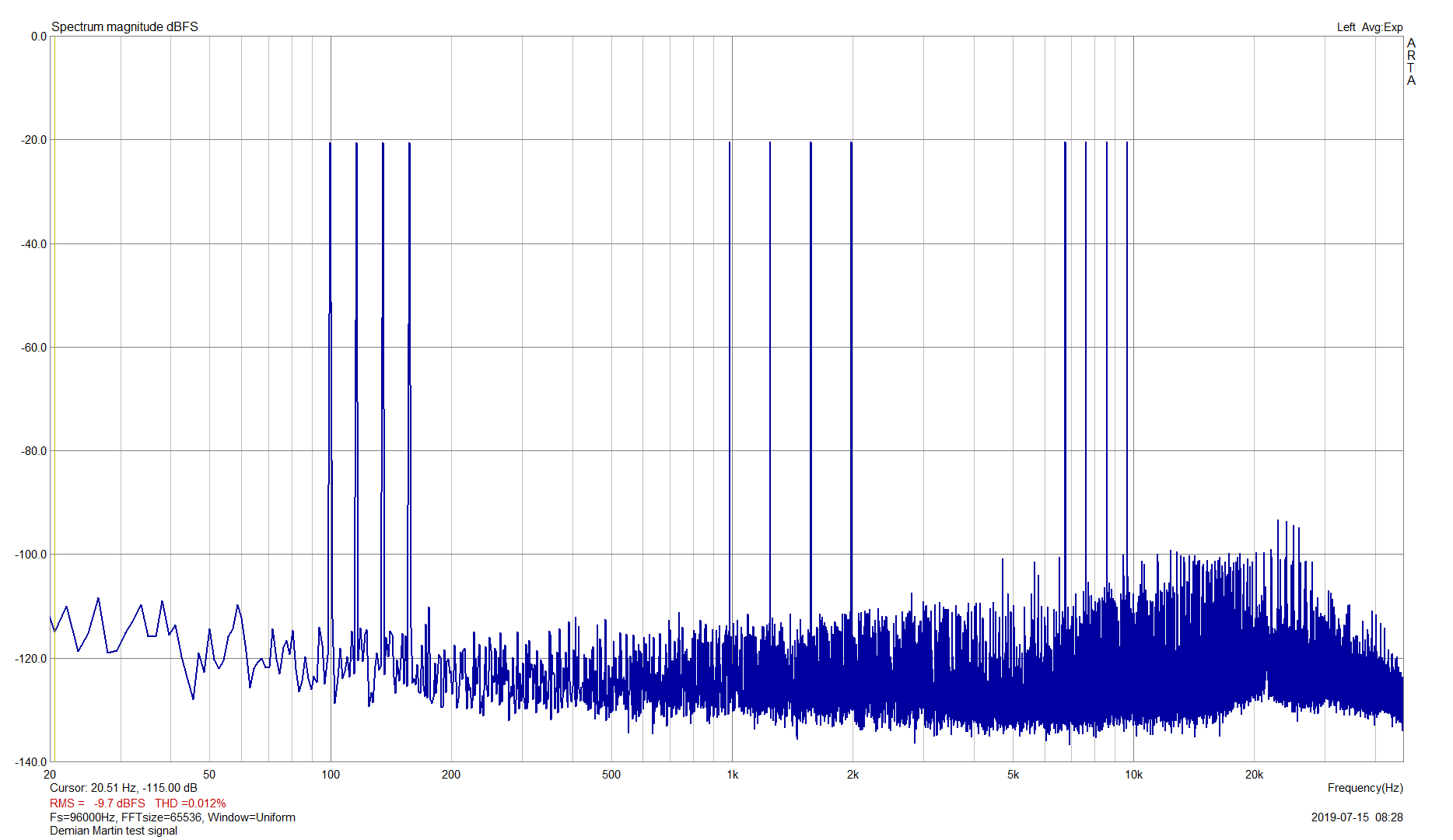The height and width of the screenshot is (840, 1453).
Task: Click the '1k' frequency axis label
Action: point(733,775)
